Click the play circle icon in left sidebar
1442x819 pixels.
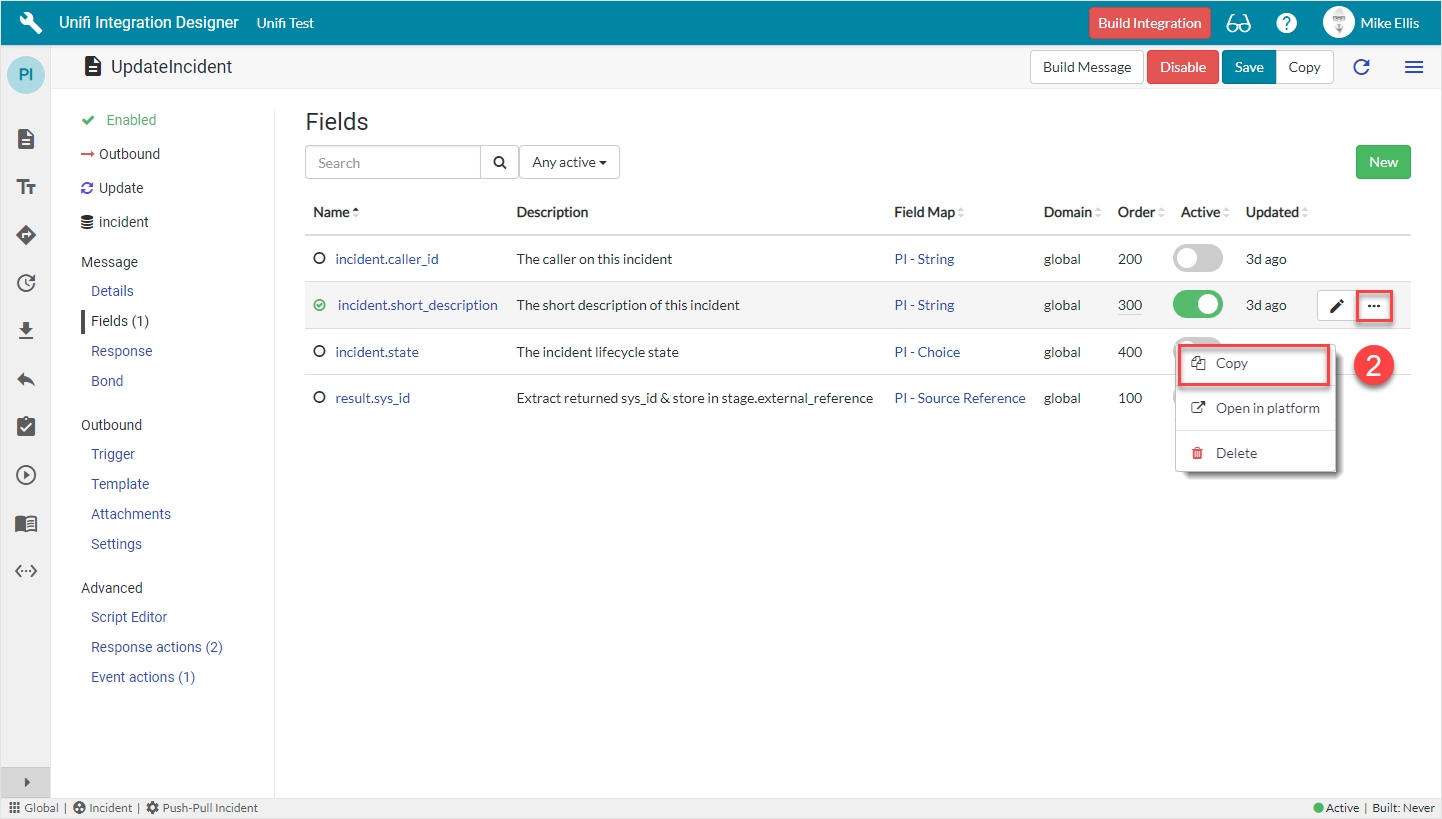pyautogui.click(x=26, y=475)
